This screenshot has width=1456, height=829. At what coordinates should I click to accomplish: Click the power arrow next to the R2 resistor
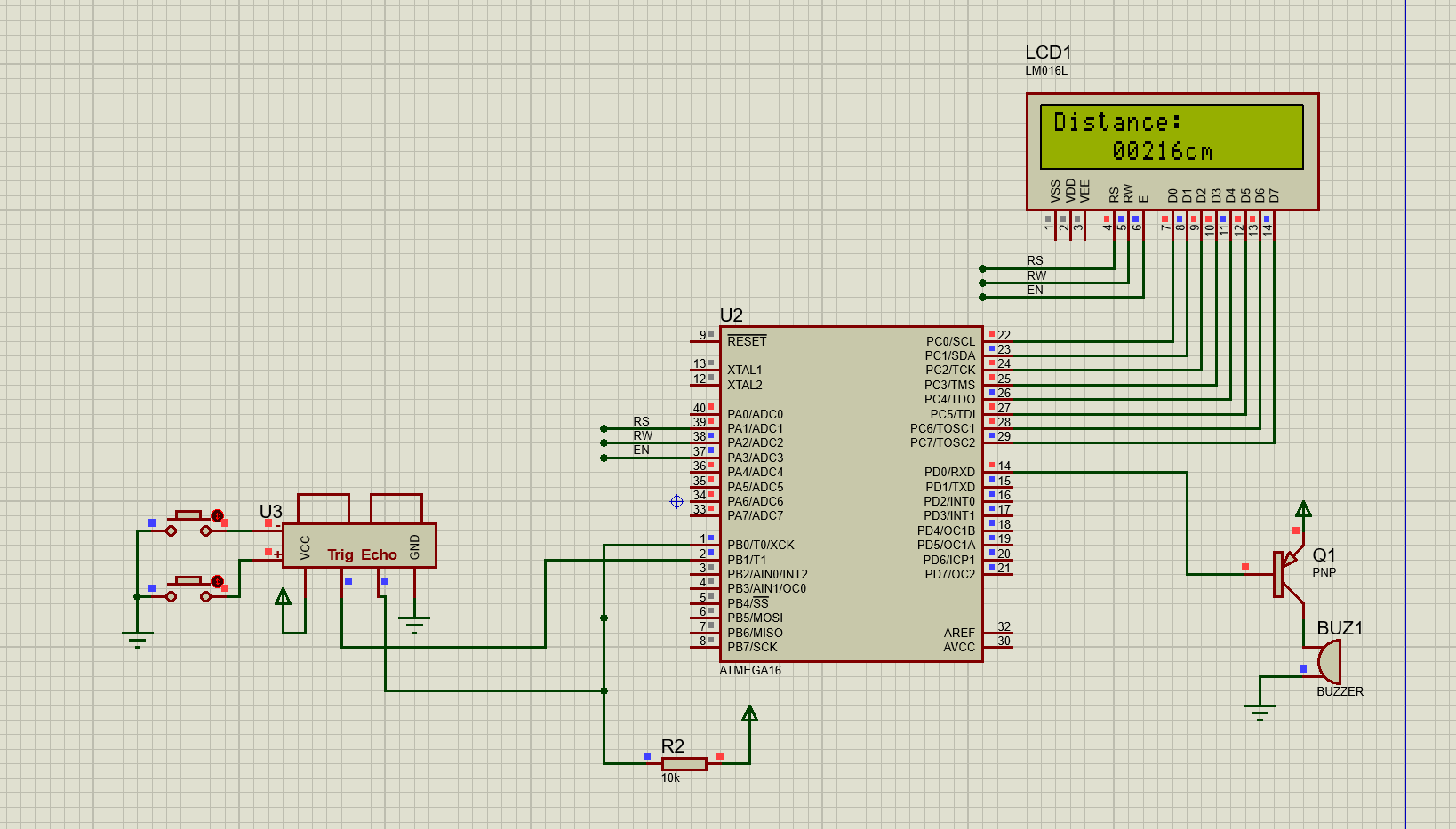[749, 713]
